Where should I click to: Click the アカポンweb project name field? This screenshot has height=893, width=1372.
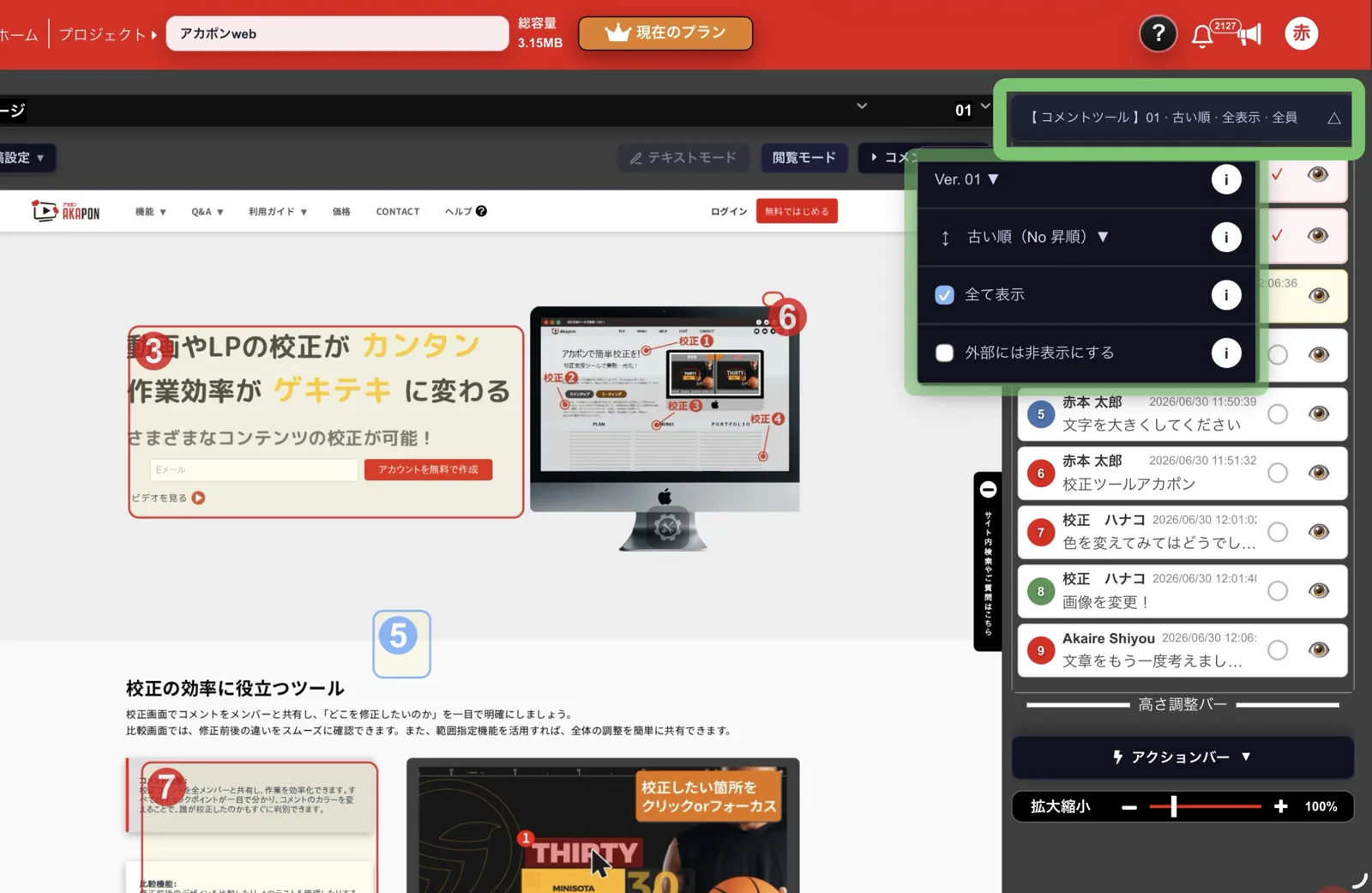point(337,33)
